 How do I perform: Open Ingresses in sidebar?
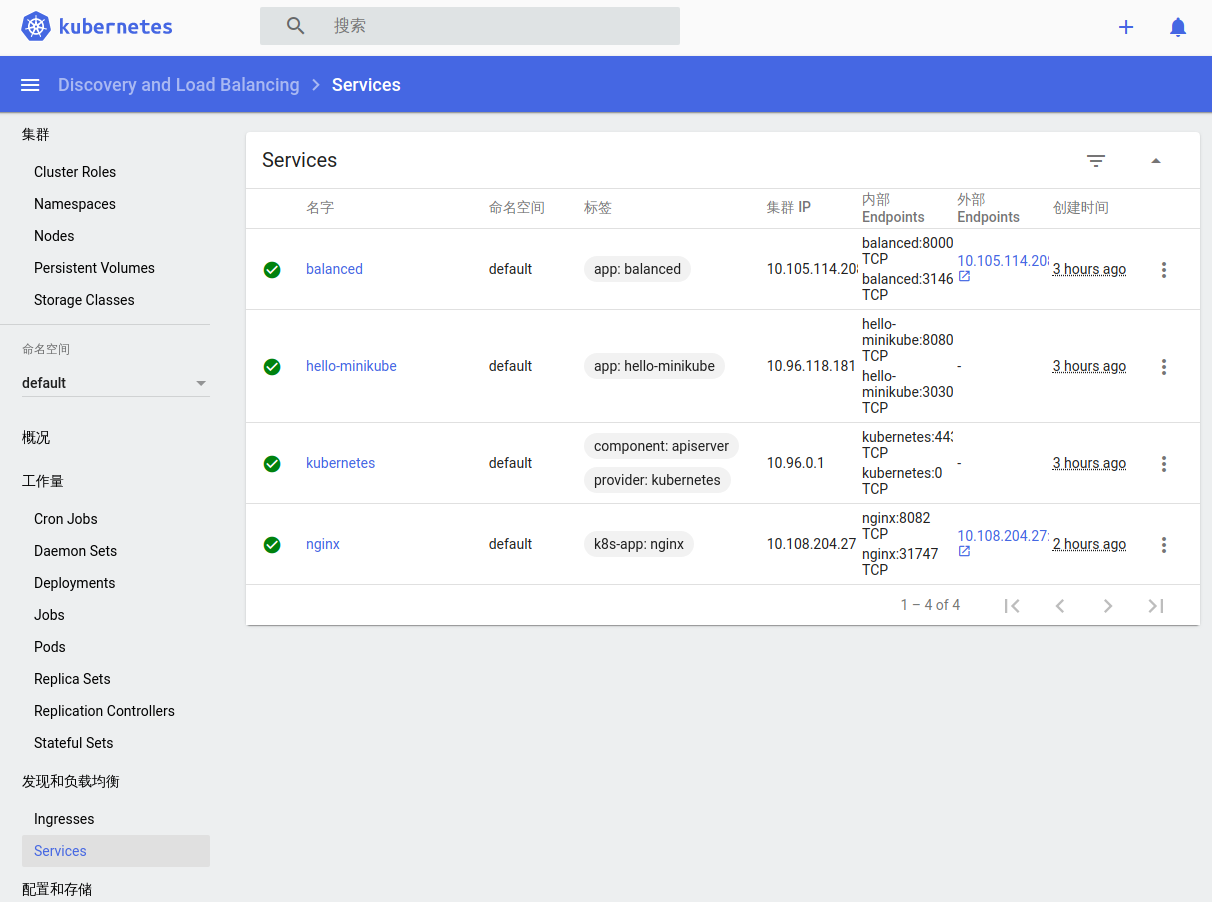click(64, 819)
